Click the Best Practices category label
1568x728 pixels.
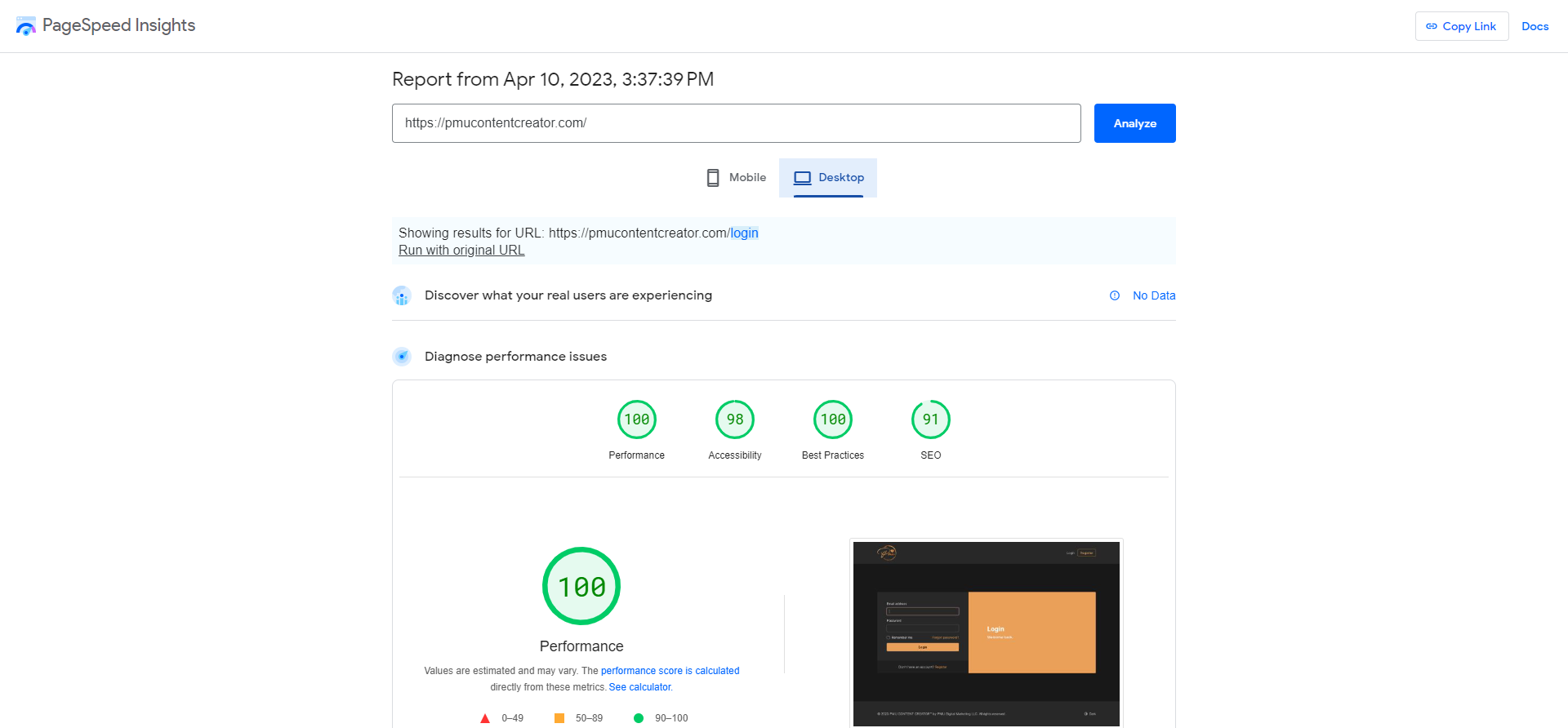[832, 455]
